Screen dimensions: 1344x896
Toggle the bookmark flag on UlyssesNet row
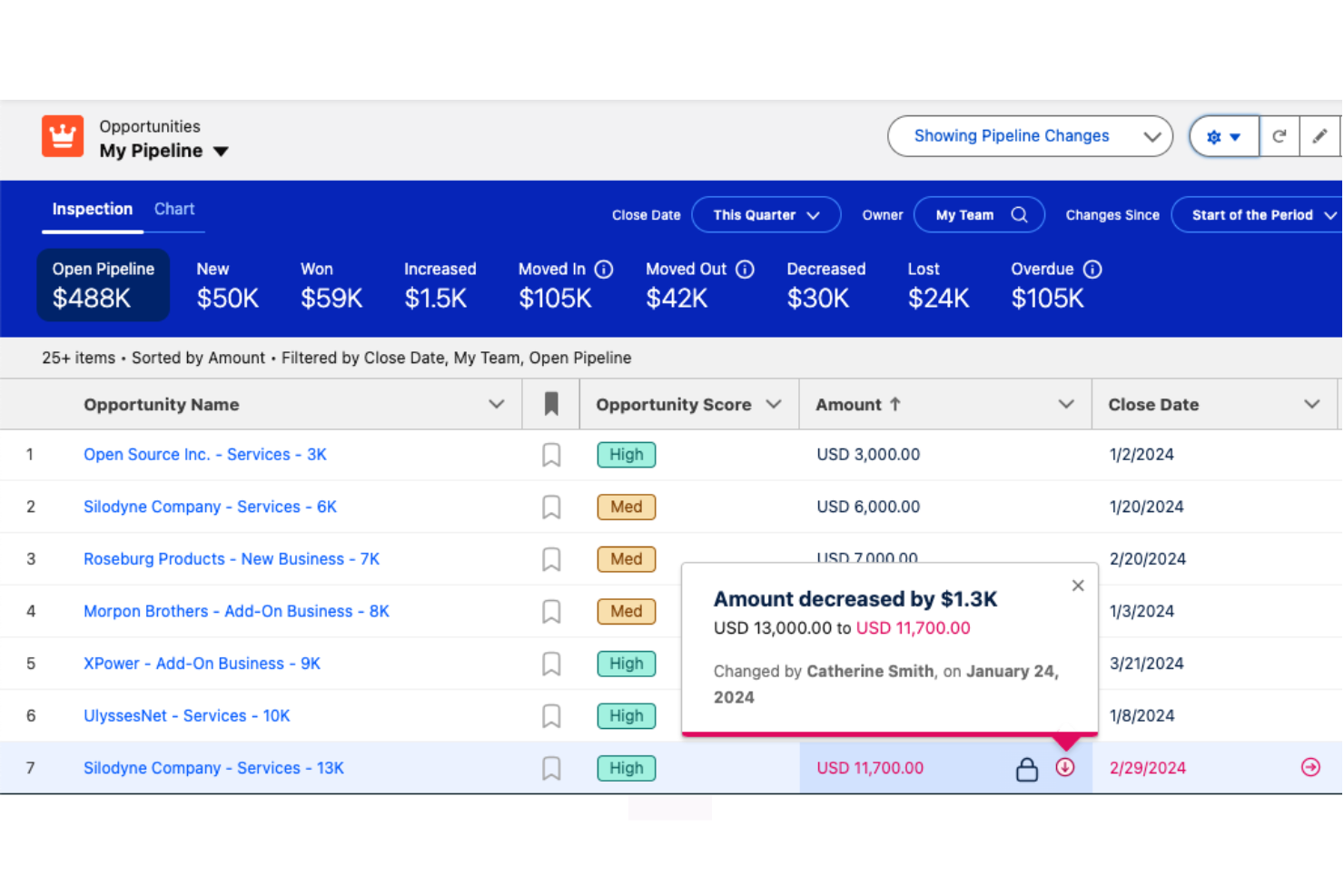(551, 715)
